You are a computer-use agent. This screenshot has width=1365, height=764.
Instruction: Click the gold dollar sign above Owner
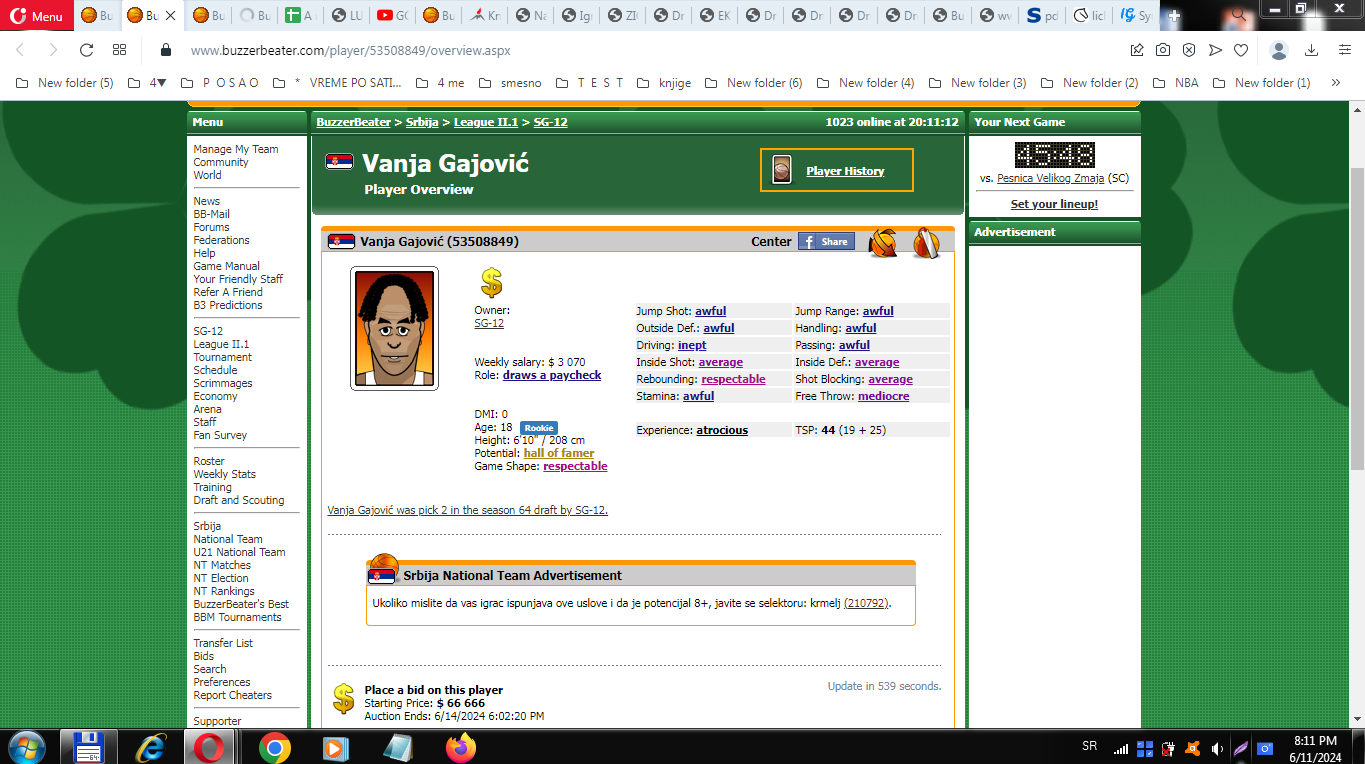pyautogui.click(x=491, y=283)
